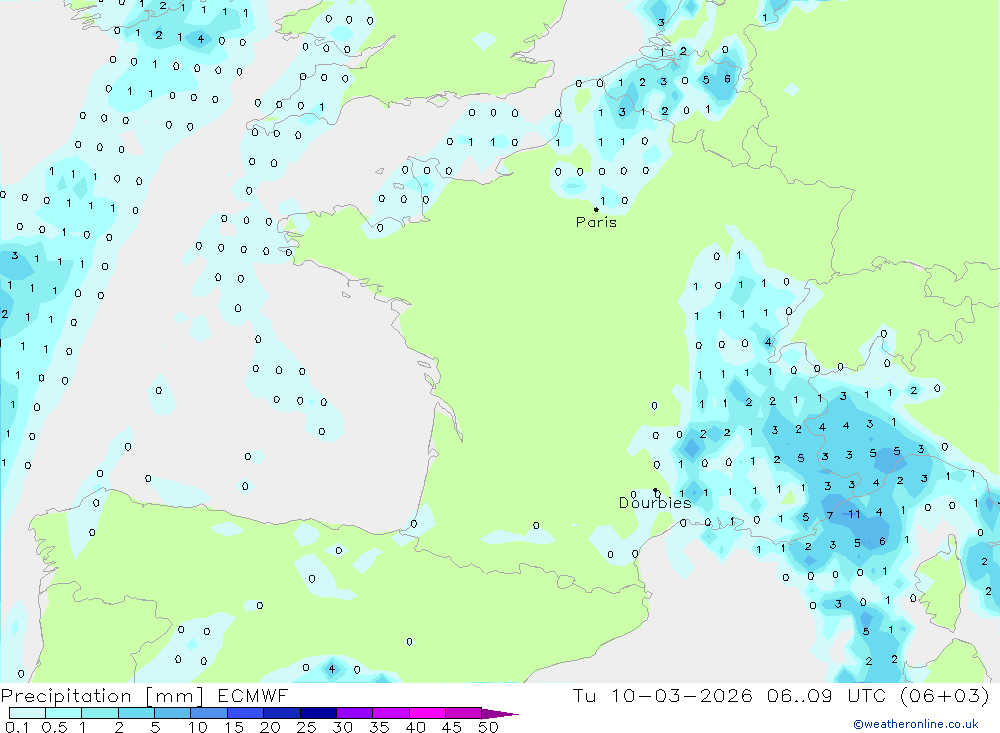
Task: Click the legend label '50'
Action: coord(489,727)
